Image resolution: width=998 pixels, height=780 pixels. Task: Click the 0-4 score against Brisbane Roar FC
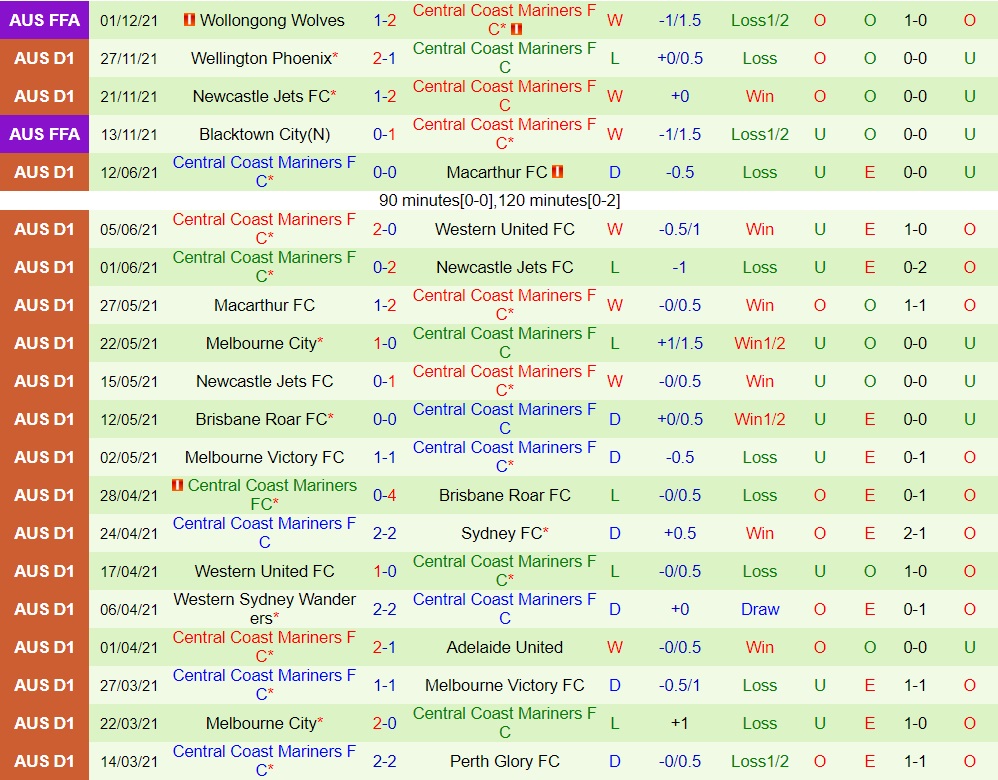(x=384, y=495)
